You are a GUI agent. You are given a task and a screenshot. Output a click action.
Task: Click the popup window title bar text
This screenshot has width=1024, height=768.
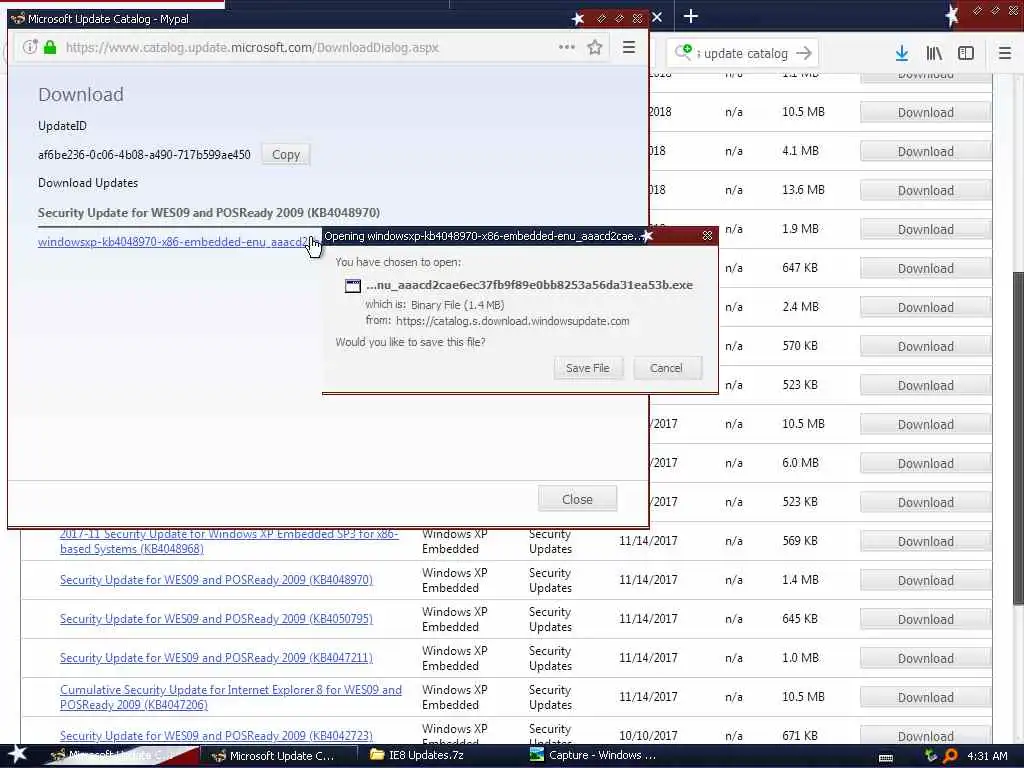point(108,19)
